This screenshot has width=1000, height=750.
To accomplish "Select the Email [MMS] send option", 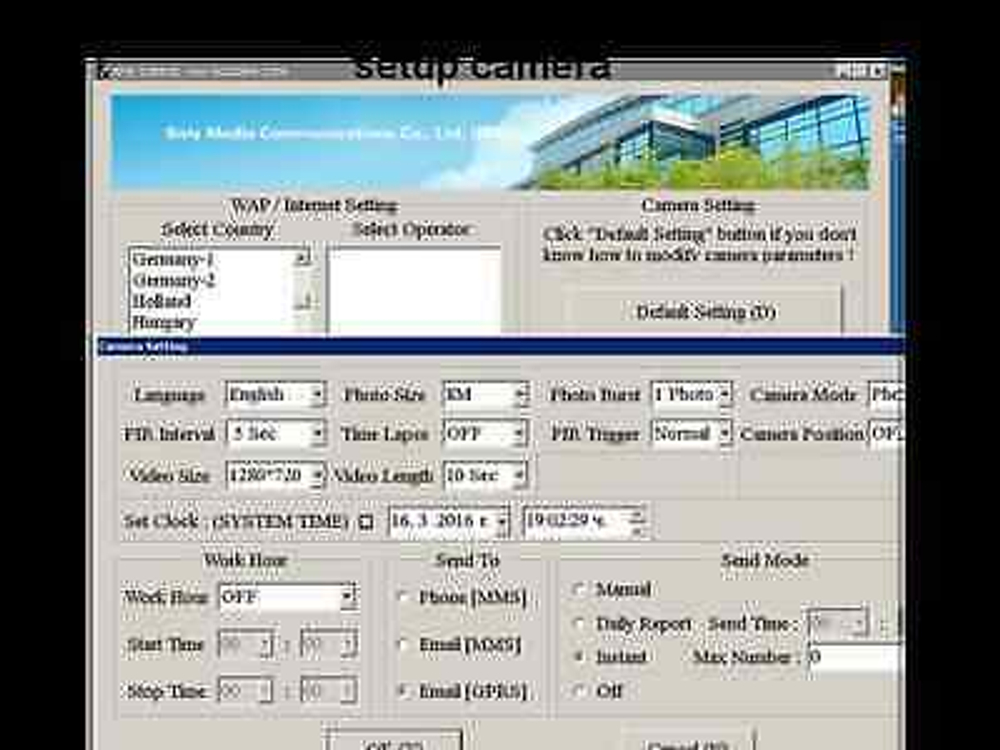I will tap(404, 645).
